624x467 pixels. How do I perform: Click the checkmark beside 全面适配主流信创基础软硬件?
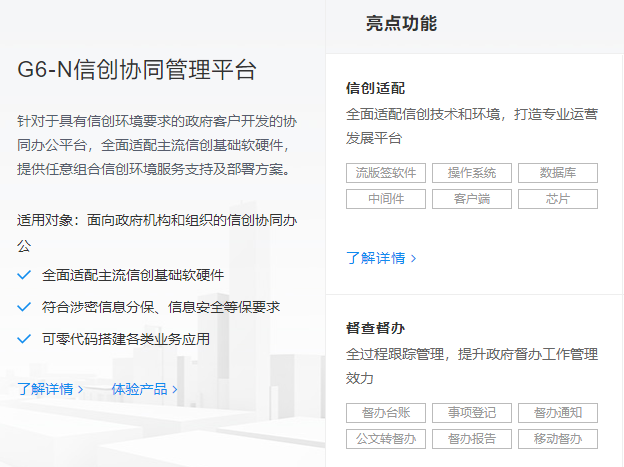coord(25,274)
